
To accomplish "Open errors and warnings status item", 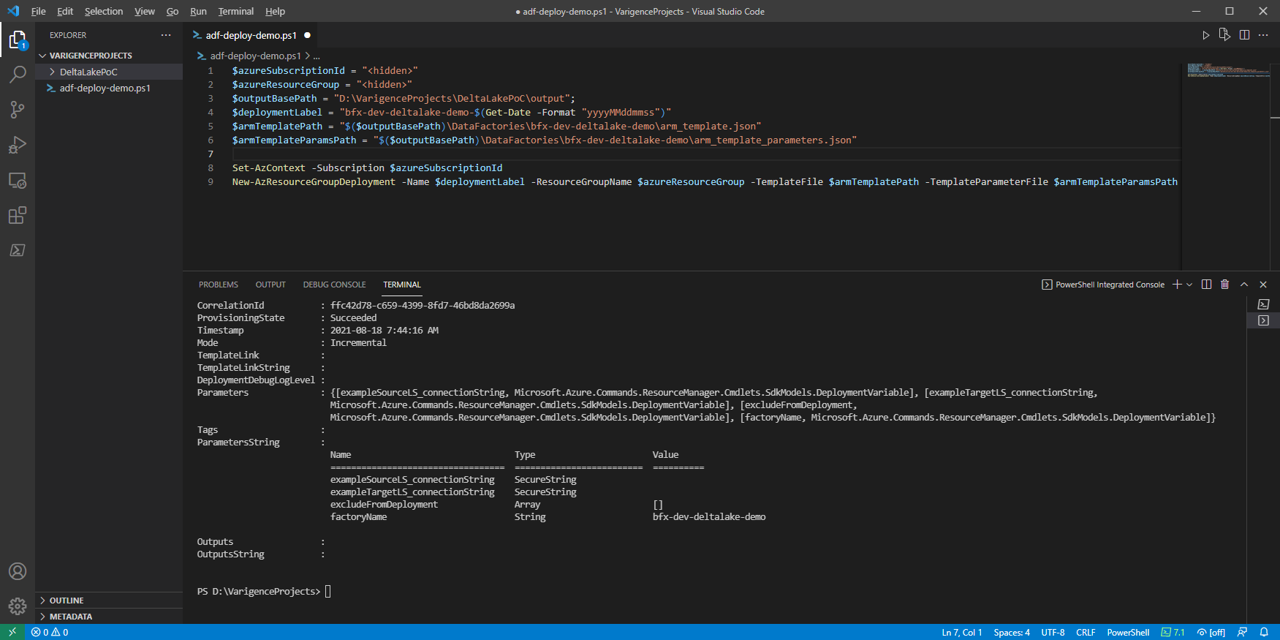I will pyautogui.click(x=49, y=632).
